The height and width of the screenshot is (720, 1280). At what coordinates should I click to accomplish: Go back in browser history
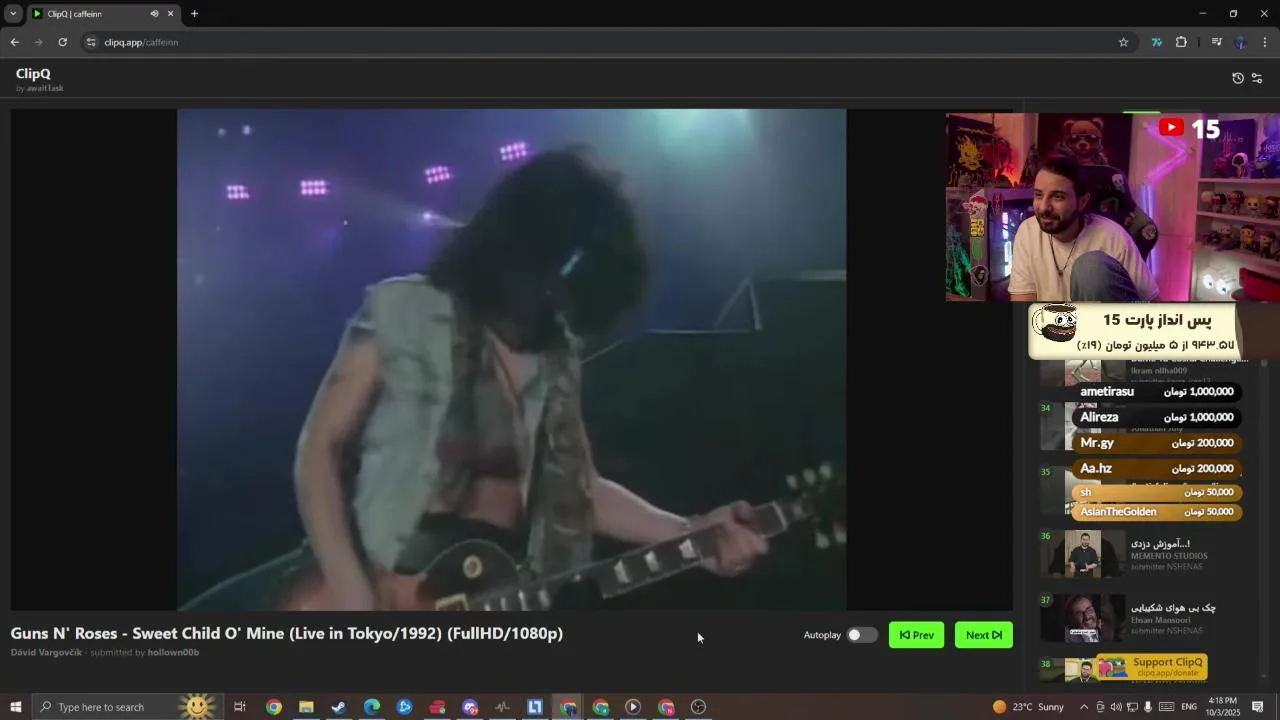[14, 42]
